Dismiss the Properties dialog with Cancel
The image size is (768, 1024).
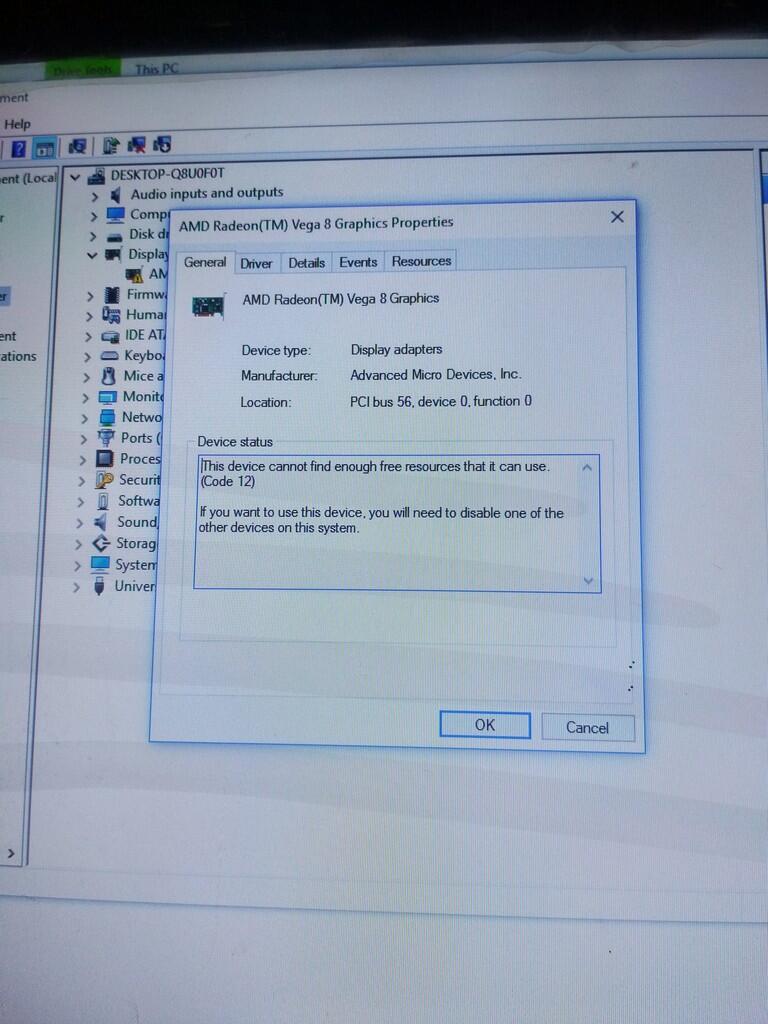587,728
